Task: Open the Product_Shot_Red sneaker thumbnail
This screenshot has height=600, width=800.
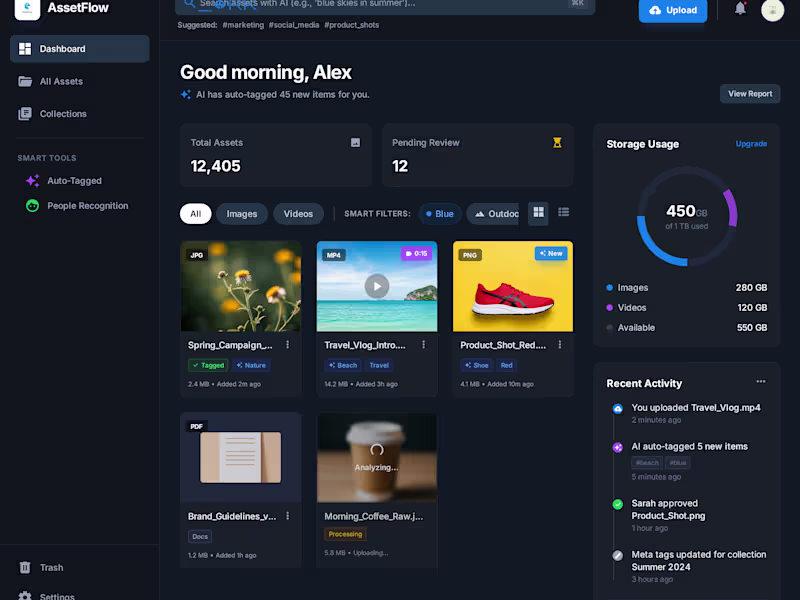Action: click(x=512, y=285)
